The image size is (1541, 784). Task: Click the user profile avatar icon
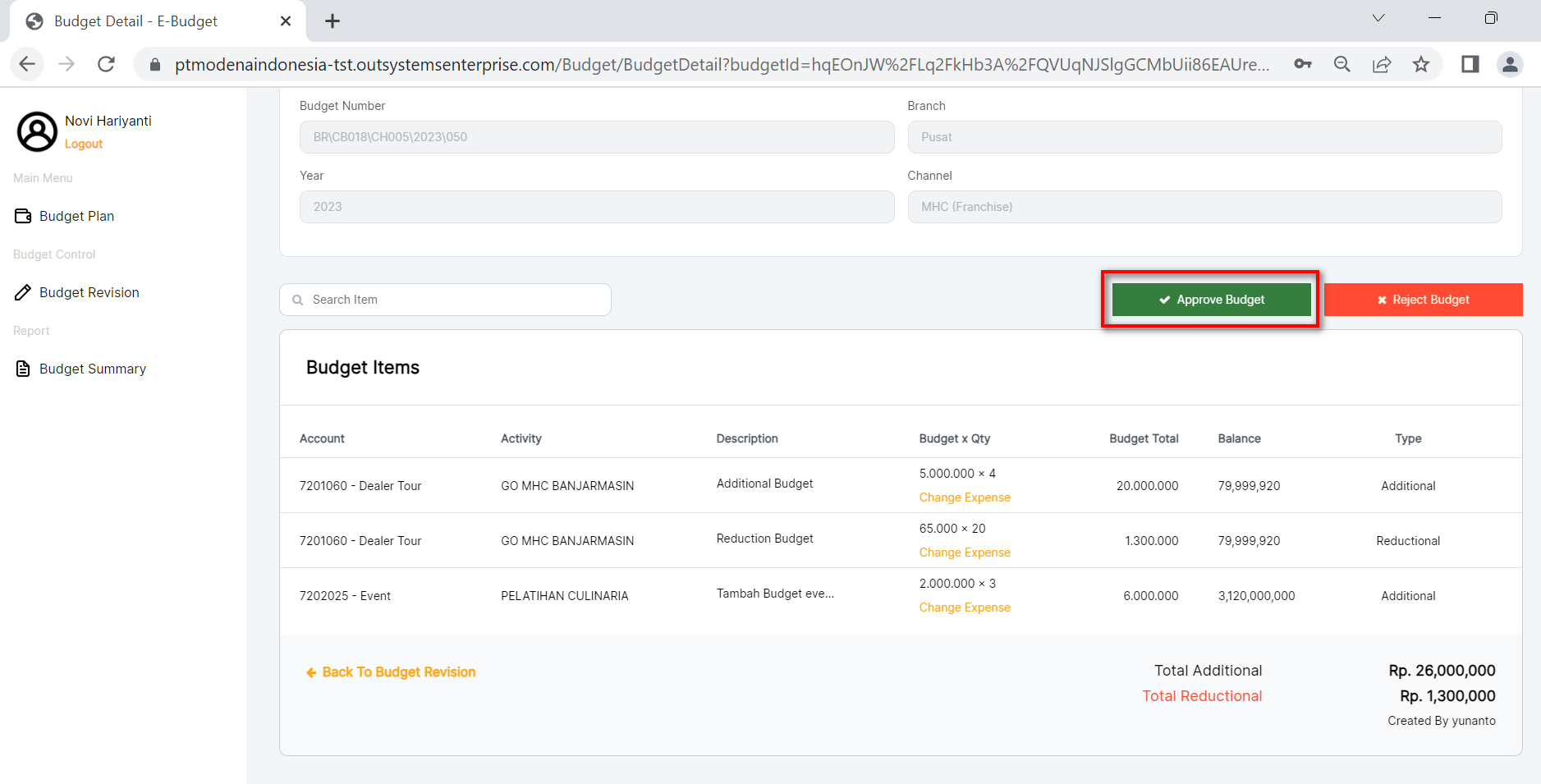pyautogui.click(x=38, y=132)
